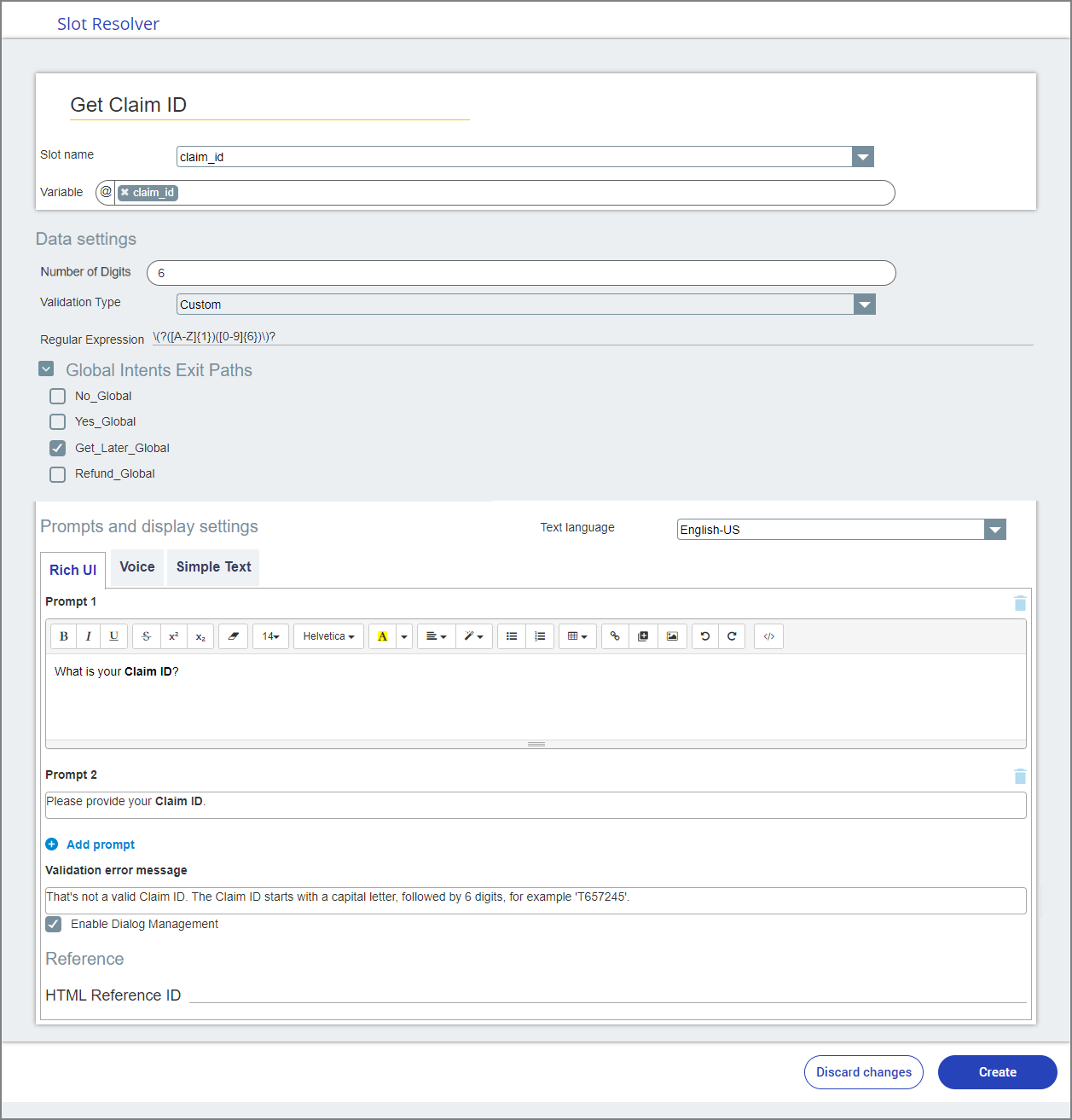
Task: Toggle the Enable Dialog Management checkbox
Action: 54,924
